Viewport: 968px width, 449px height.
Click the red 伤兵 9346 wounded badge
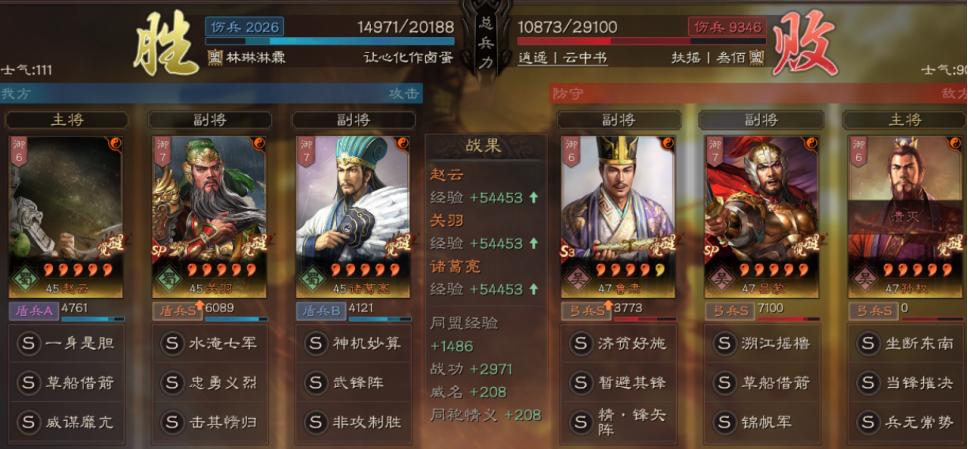tap(727, 27)
